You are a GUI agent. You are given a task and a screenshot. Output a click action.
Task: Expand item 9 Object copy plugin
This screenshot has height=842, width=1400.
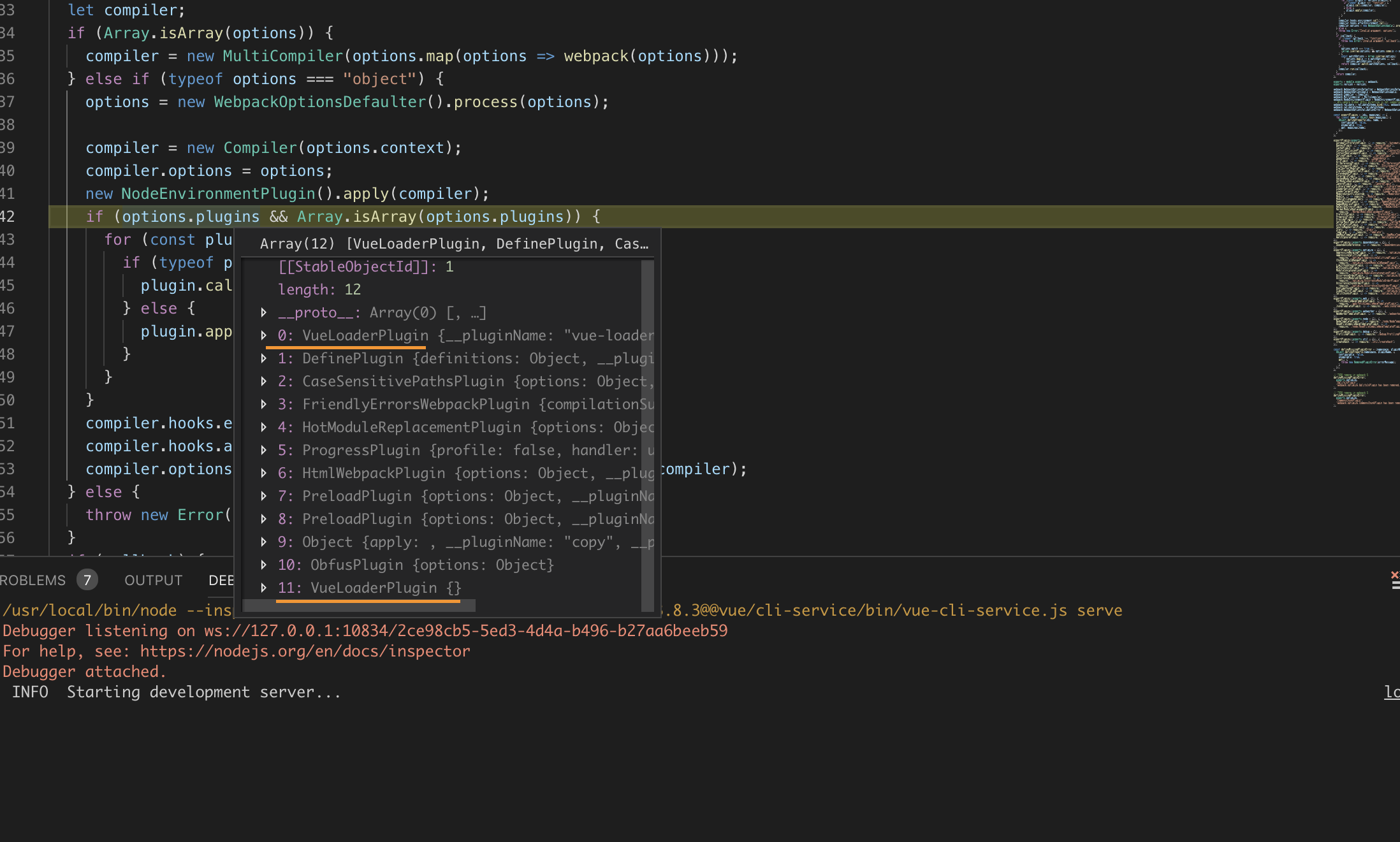coord(263,542)
